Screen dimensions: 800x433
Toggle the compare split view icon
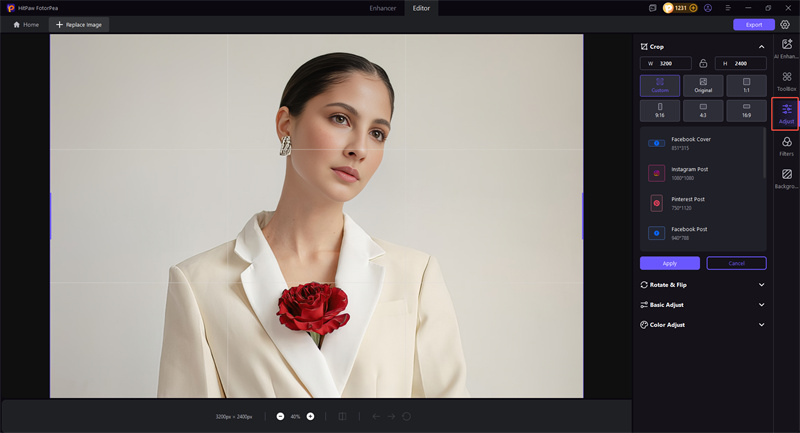(342, 417)
